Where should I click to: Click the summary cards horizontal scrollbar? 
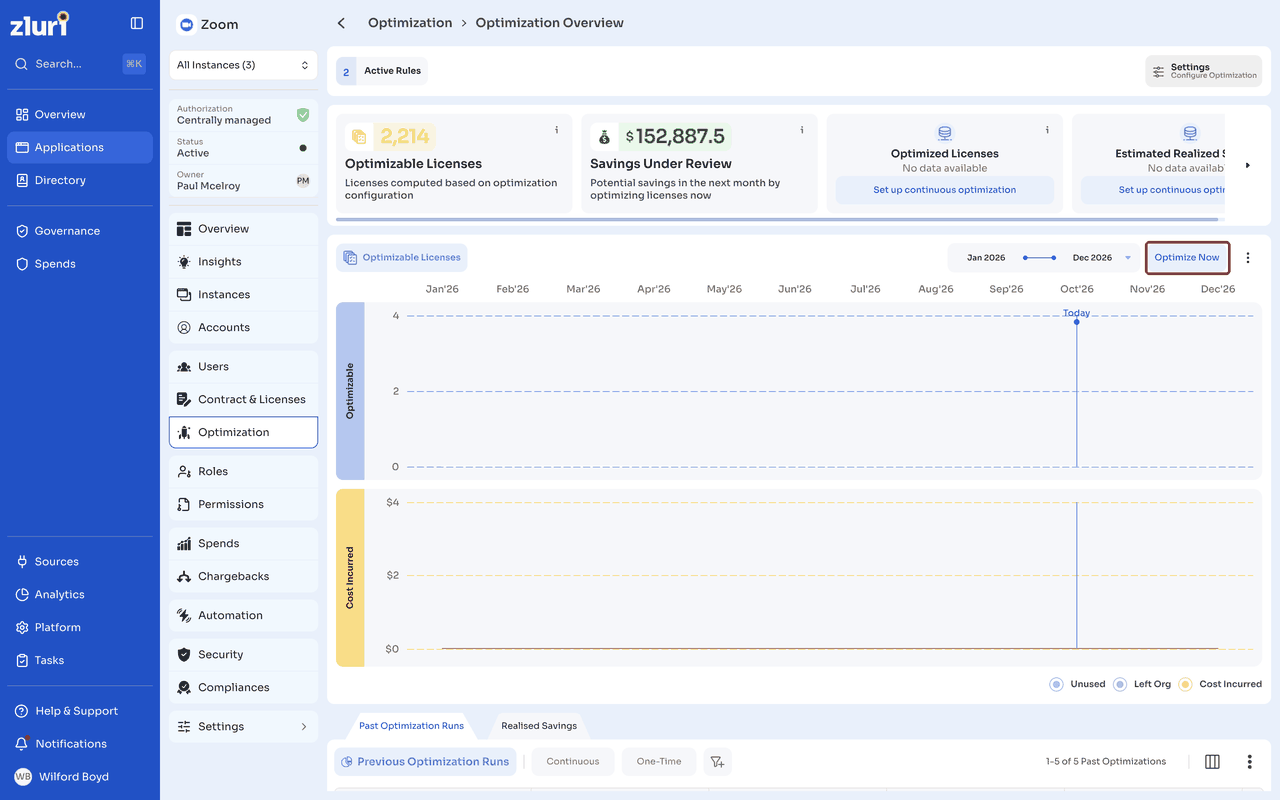click(x=775, y=219)
